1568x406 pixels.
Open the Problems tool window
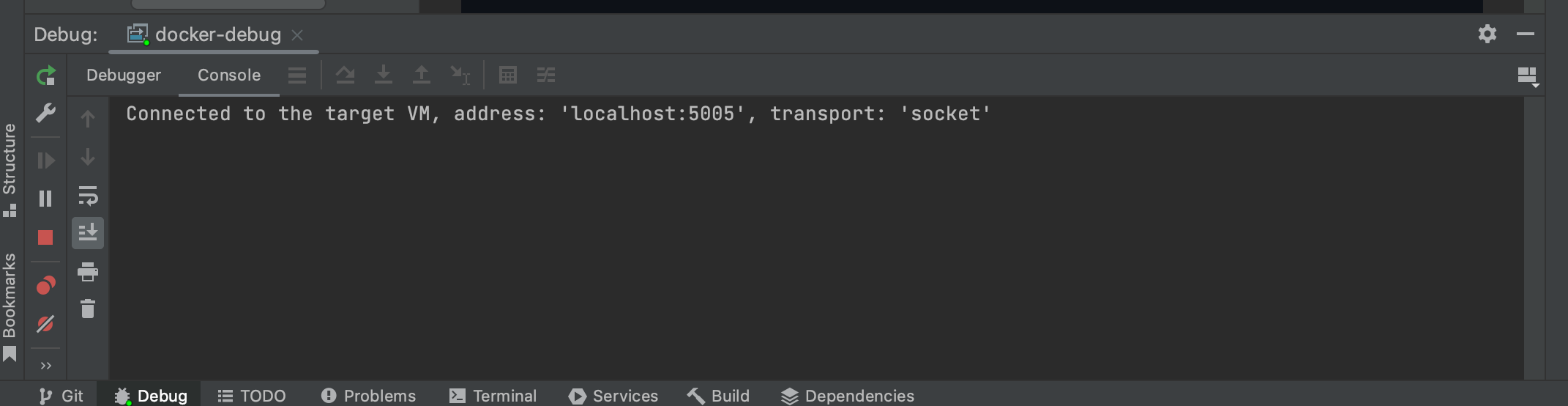point(368,396)
